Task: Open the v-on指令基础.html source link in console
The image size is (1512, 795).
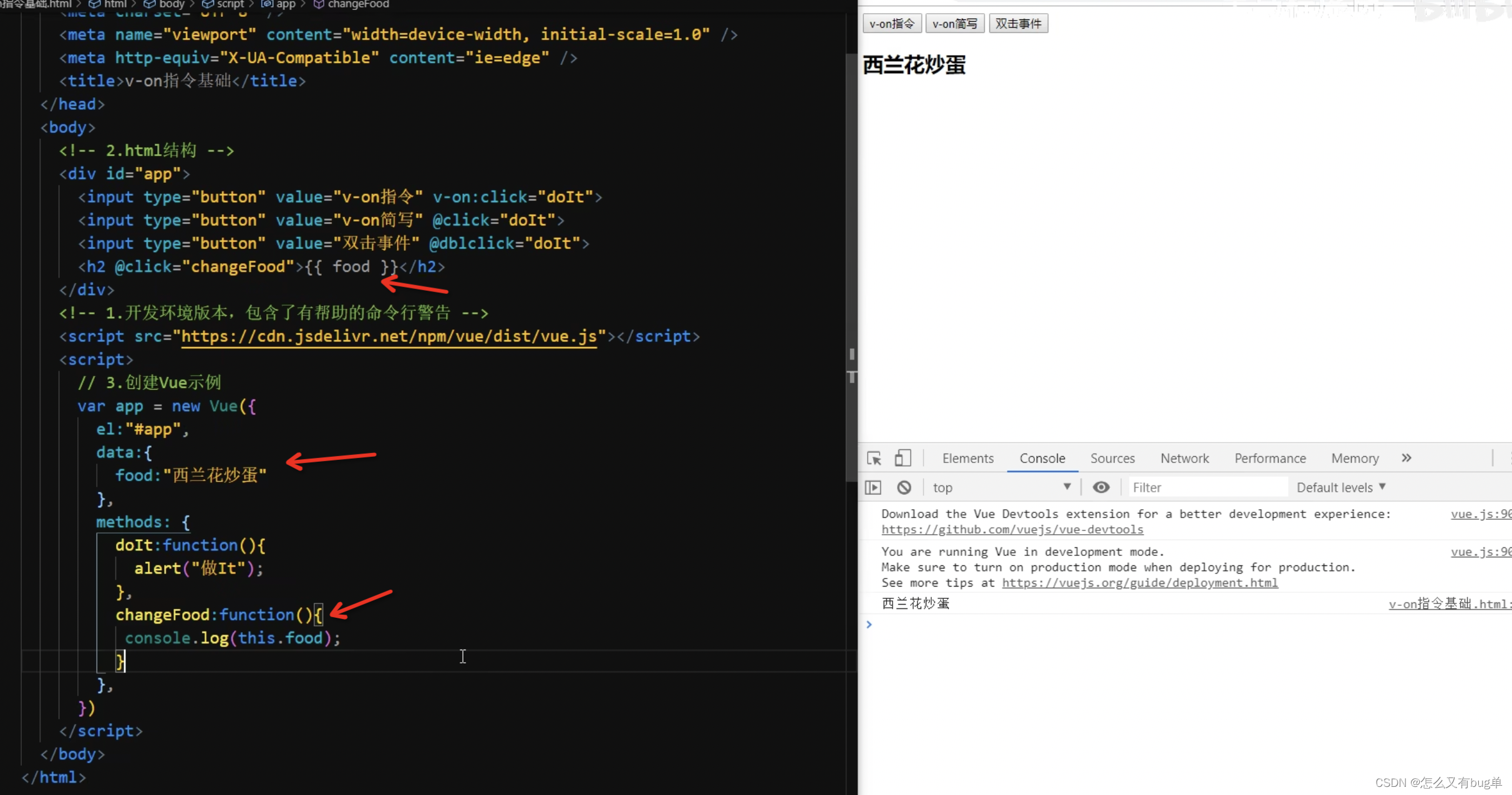Action: pos(1449,603)
